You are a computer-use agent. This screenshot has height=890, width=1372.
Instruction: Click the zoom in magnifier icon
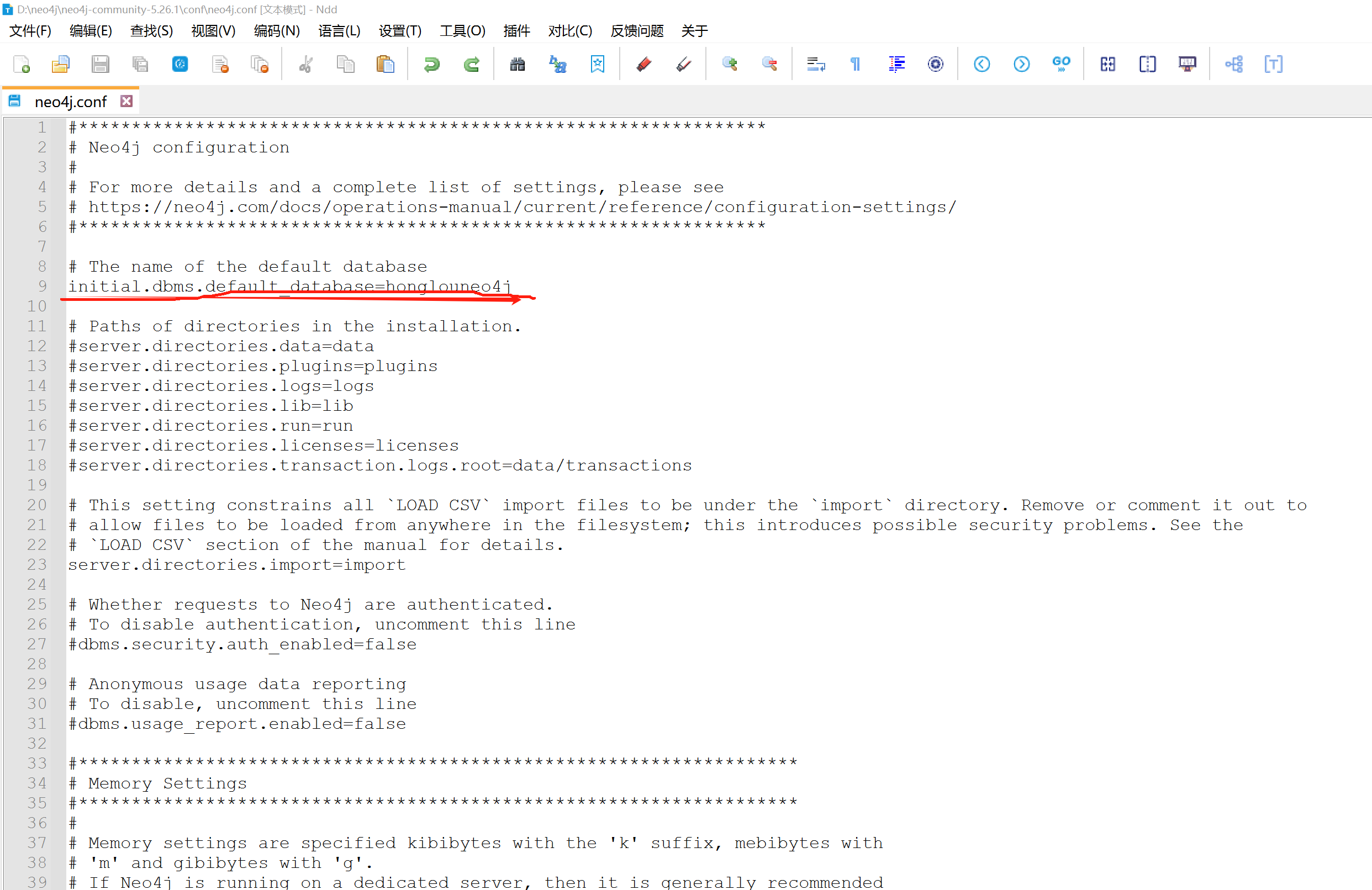pyautogui.click(x=729, y=64)
